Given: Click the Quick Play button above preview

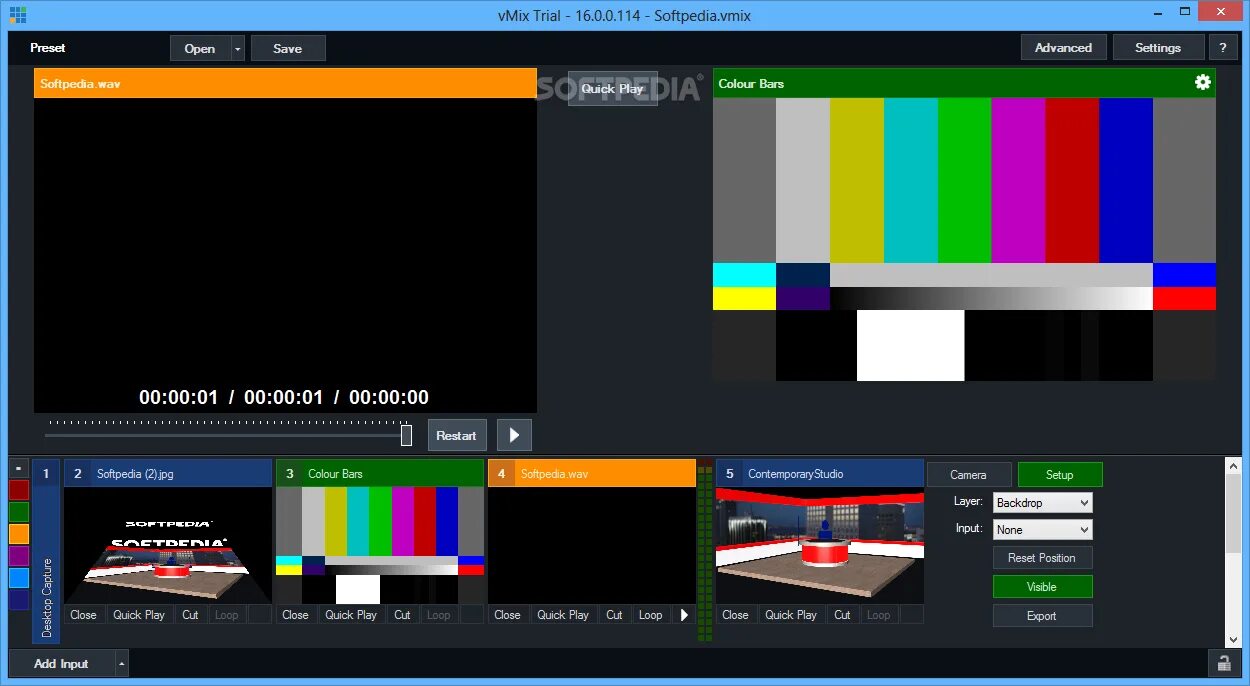Looking at the screenshot, I should tap(613, 88).
